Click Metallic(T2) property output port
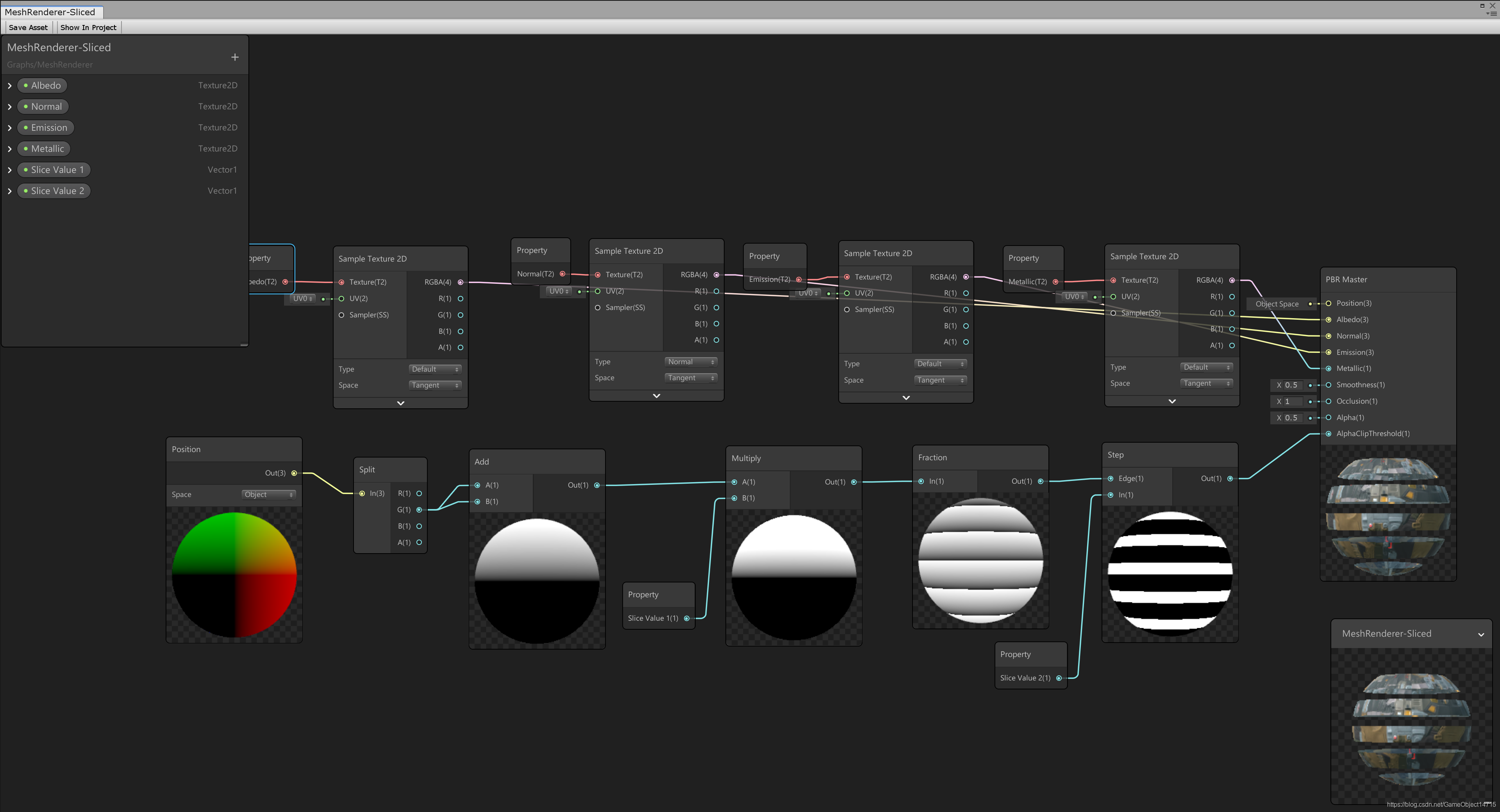The image size is (1500, 812). click(x=1055, y=282)
